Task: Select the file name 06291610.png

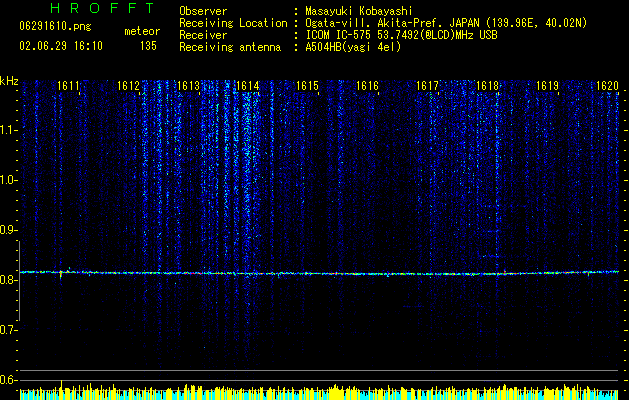Action: coord(55,27)
